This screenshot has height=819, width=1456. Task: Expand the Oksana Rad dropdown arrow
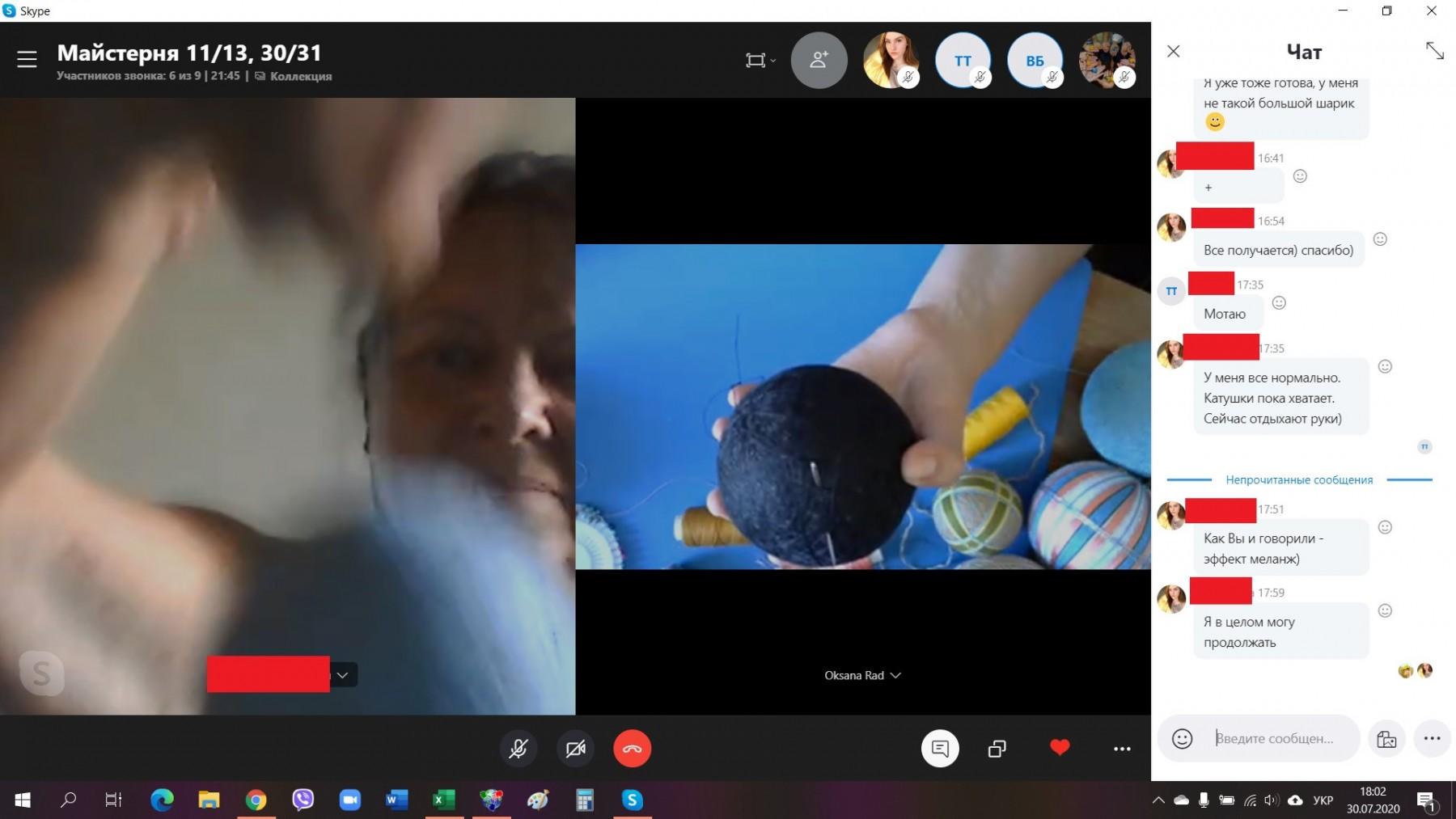point(895,675)
